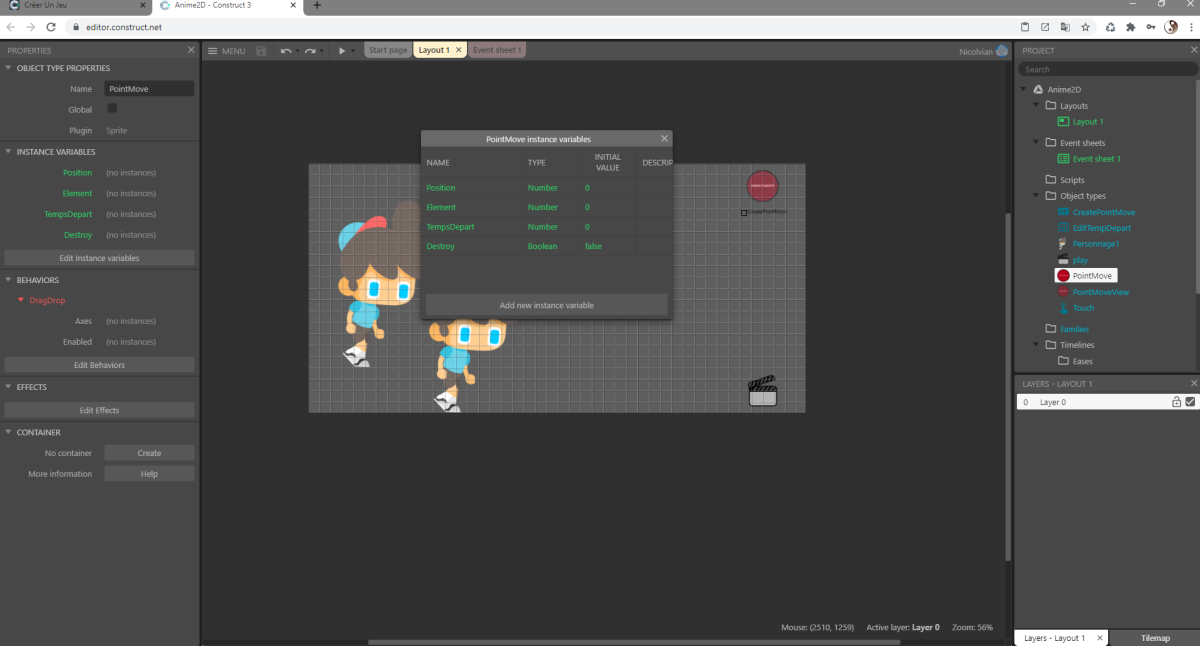Select the Touch object icon in Project panel
1200x646 pixels.
1062,308
